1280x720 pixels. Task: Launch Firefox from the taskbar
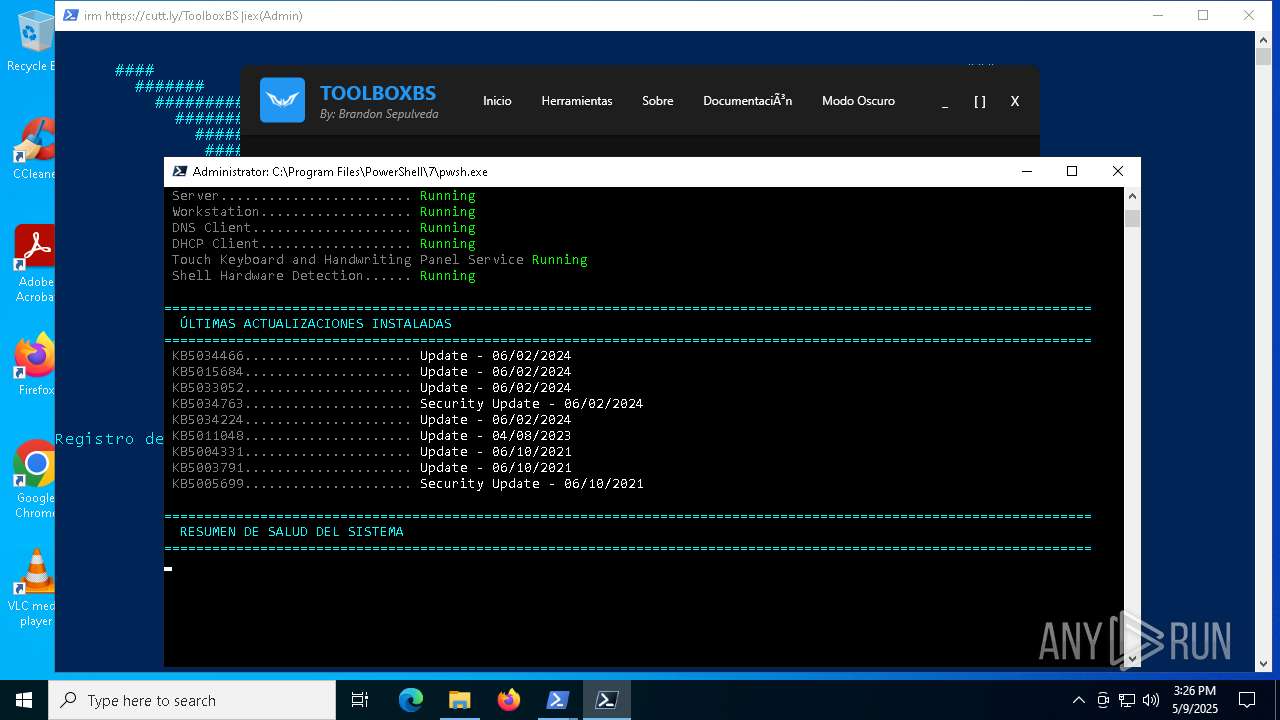[x=509, y=700]
